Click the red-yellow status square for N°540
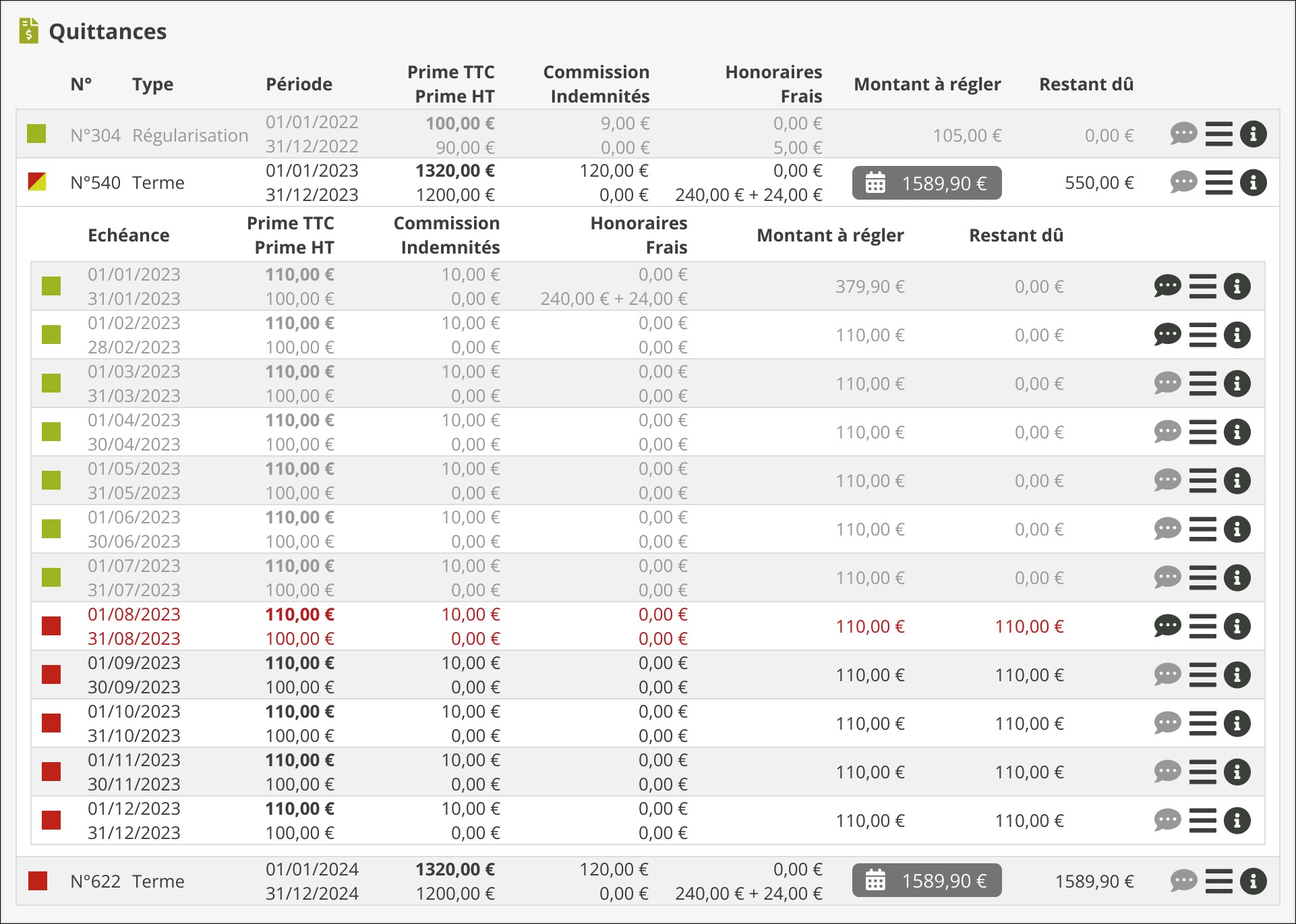Image resolution: width=1296 pixels, height=924 pixels. coord(37,182)
